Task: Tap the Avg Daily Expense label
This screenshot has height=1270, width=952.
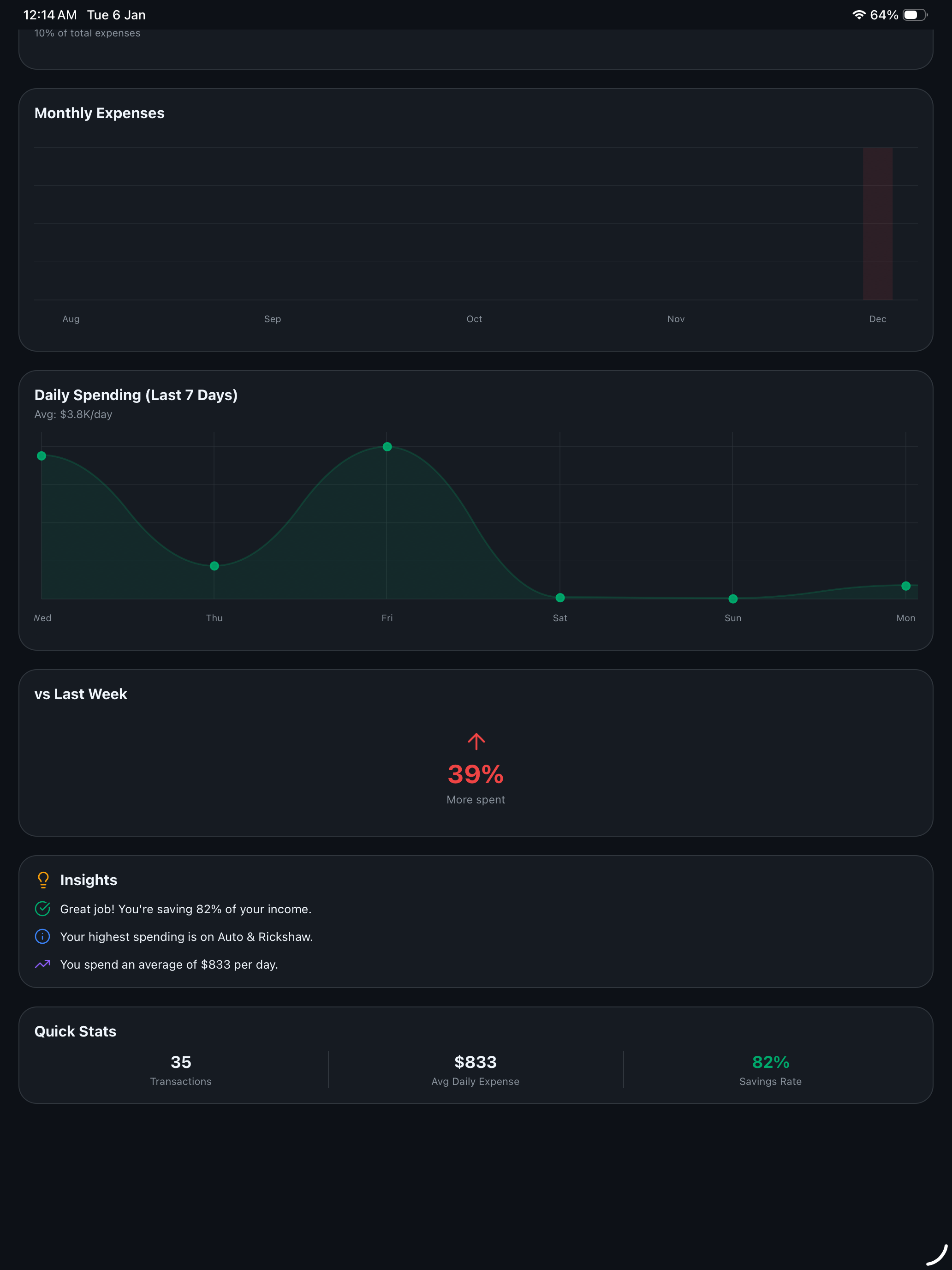Action: point(475,1082)
